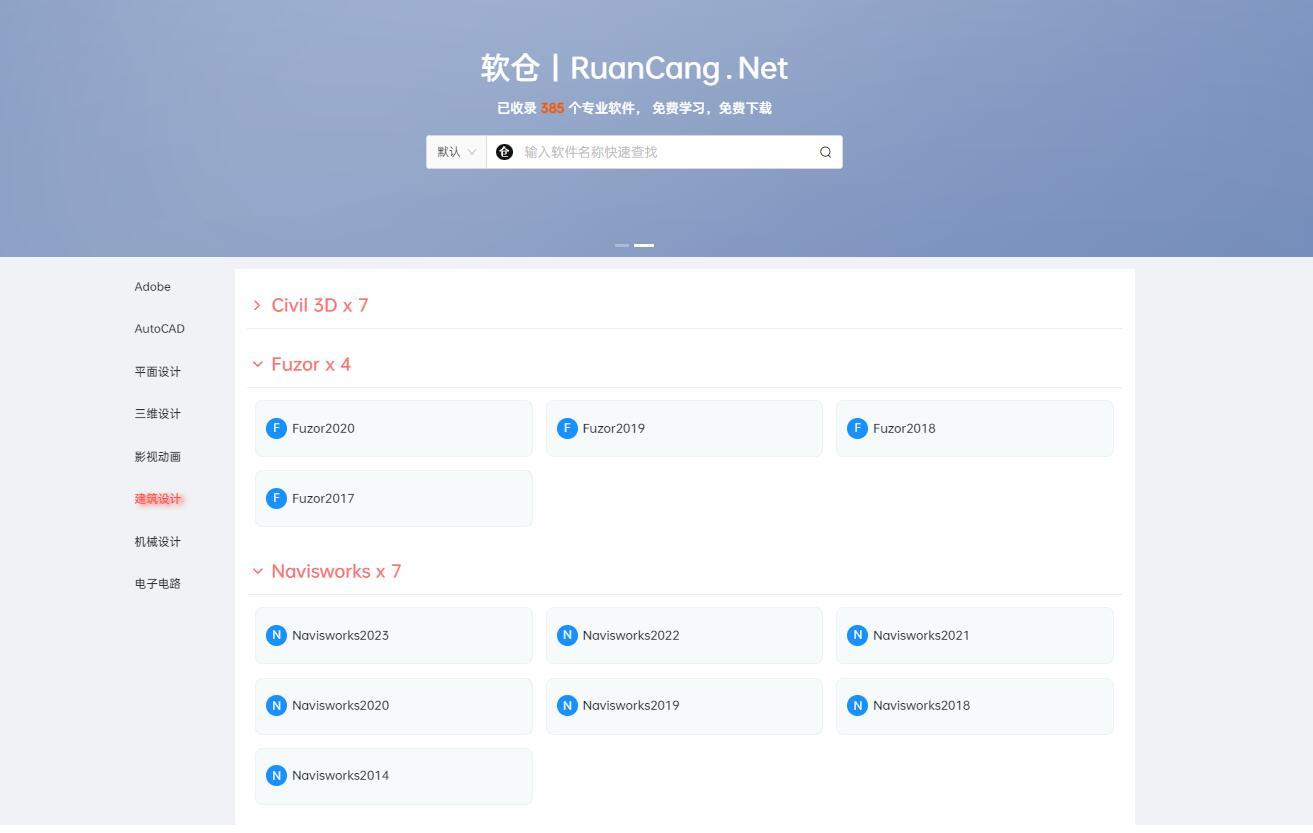Expand the Civil 3D x 7 section chevron
This screenshot has height=833, width=1313.
point(257,305)
